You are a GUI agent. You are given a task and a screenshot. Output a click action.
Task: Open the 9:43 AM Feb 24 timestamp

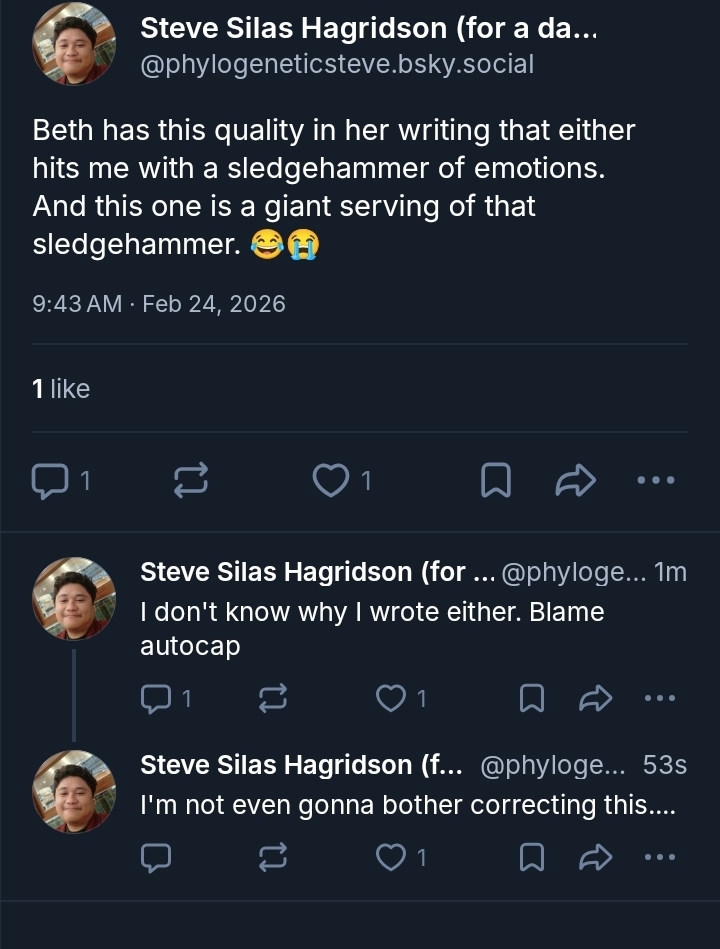pyautogui.click(x=159, y=304)
